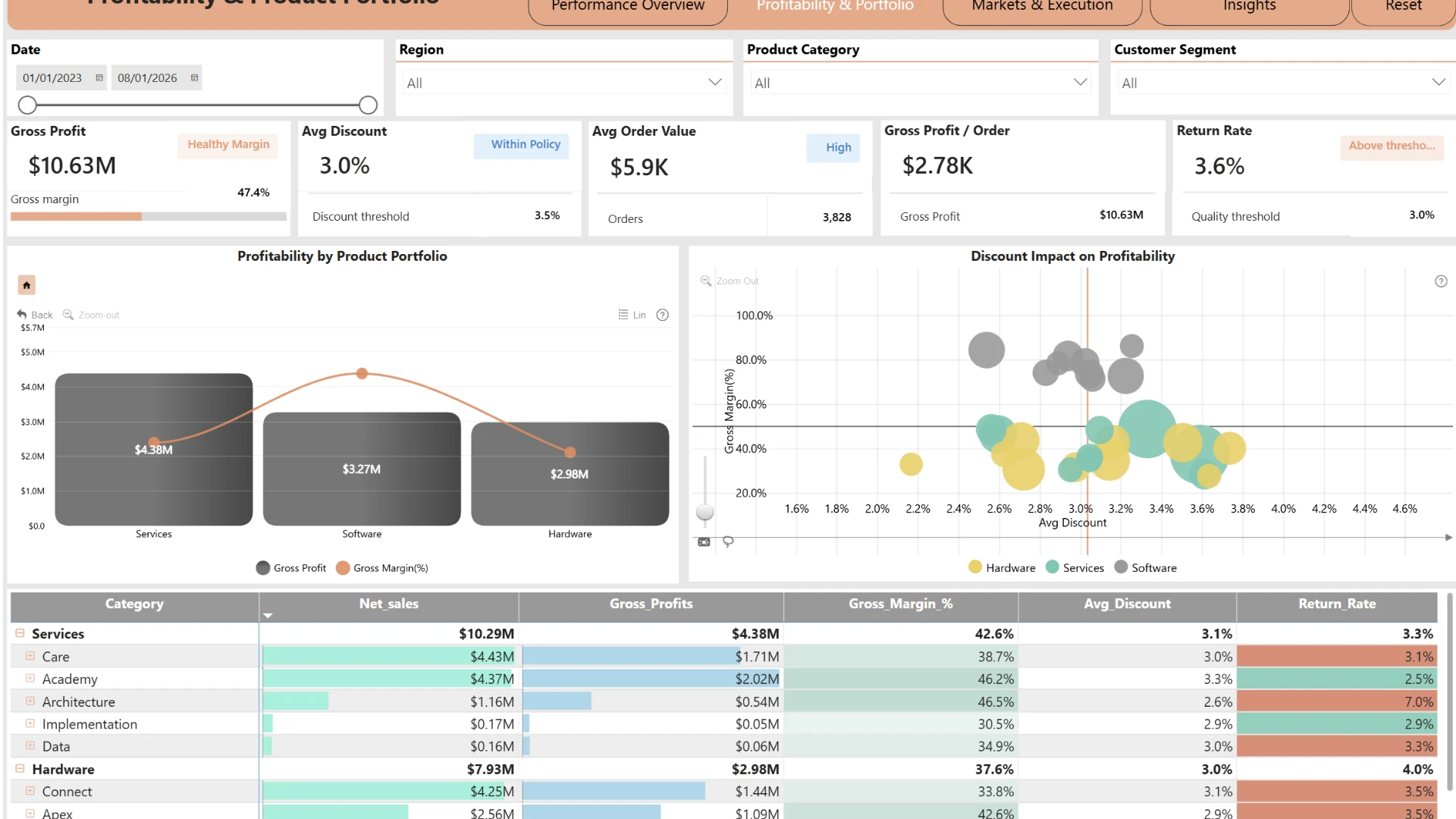
Task: Toggle Gross Margin(%) legend series
Action: 382,568
